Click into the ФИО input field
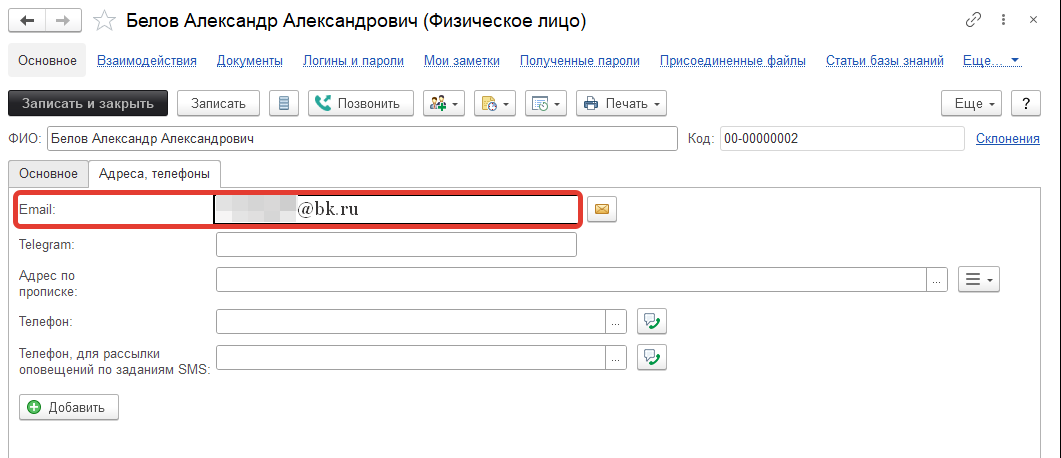 pyautogui.click(x=363, y=139)
